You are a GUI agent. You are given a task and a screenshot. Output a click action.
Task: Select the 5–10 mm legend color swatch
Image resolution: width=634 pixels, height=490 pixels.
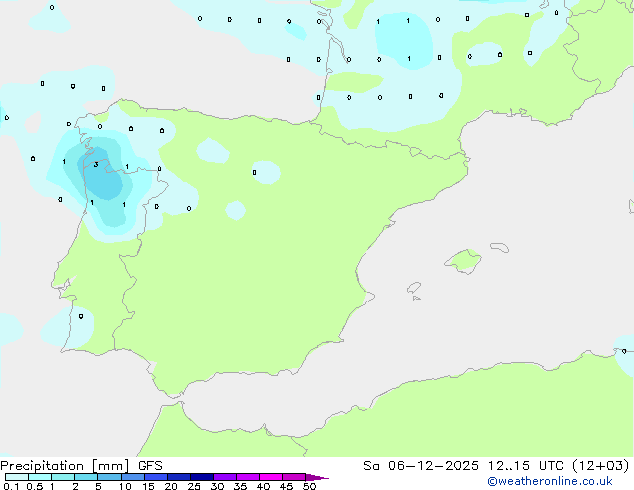coord(109,477)
